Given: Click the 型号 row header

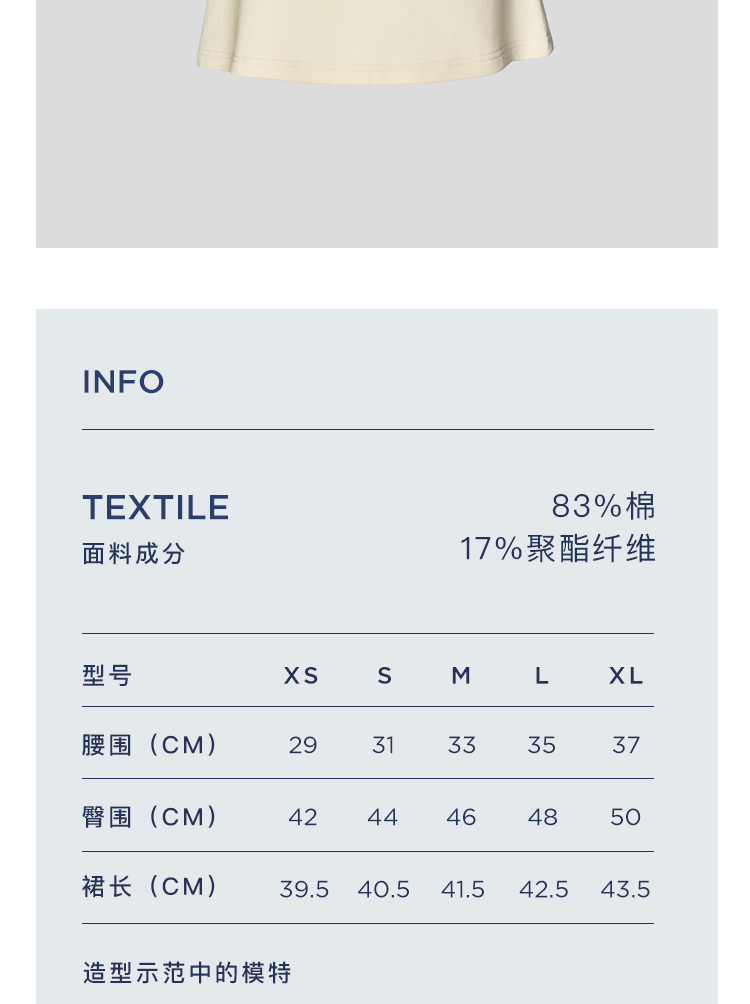Looking at the screenshot, I should 107,676.
